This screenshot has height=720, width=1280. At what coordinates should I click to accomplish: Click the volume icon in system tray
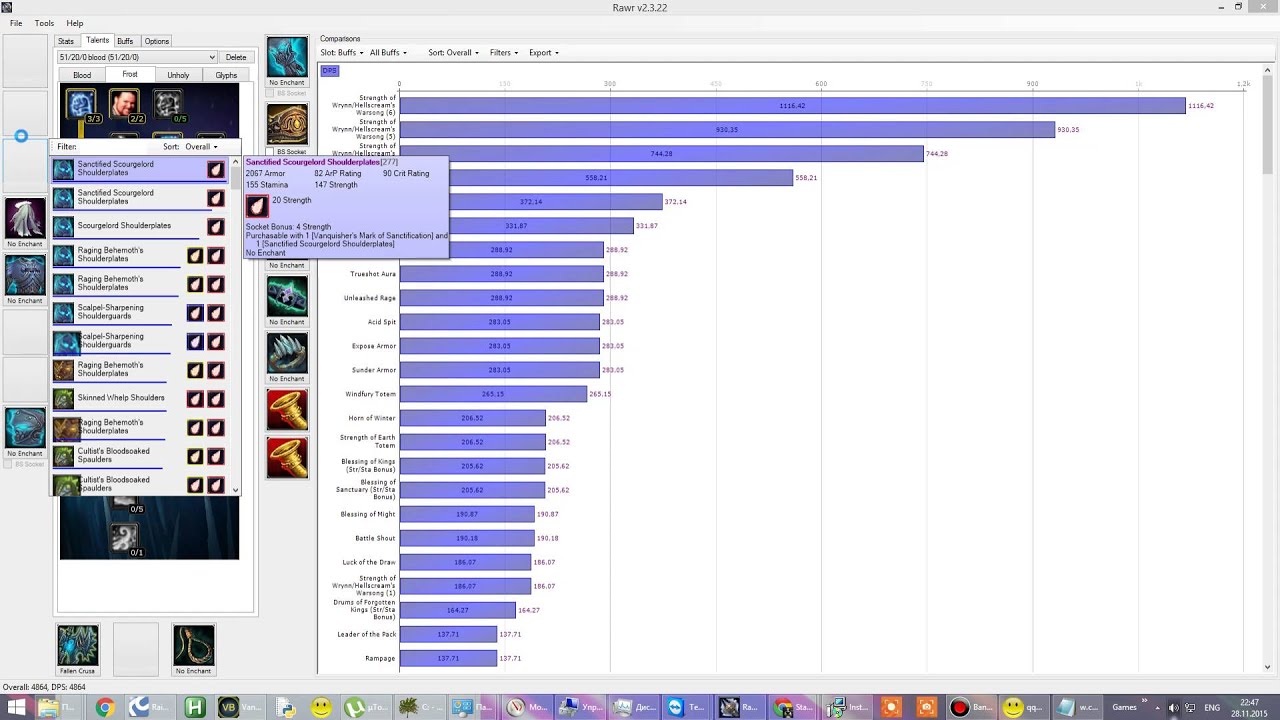click(x=1173, y=707)
